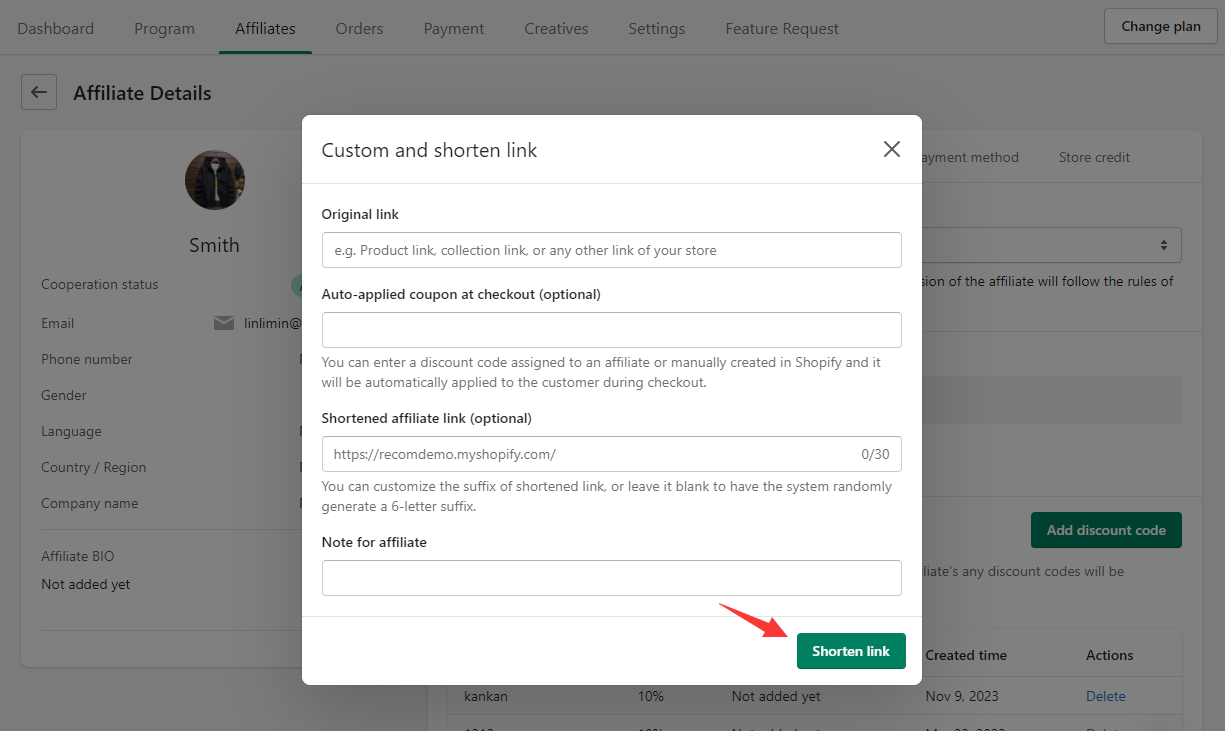Click the Change plan button
The height and width of the screenshot is (731, 1225).
[1160, 26]
